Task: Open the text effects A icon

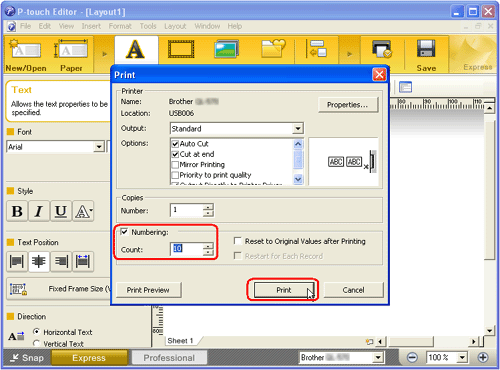Action: click(x=83, y=211)
